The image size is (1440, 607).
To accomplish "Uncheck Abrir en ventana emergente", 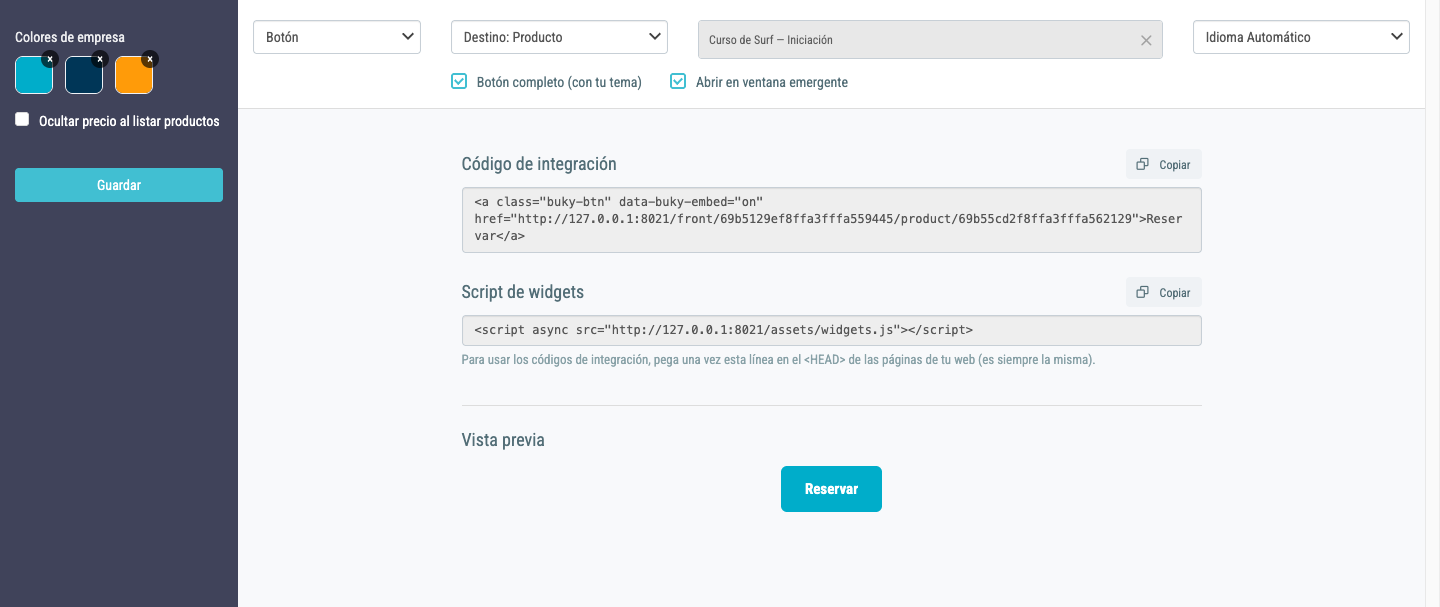I will (678, 81).
